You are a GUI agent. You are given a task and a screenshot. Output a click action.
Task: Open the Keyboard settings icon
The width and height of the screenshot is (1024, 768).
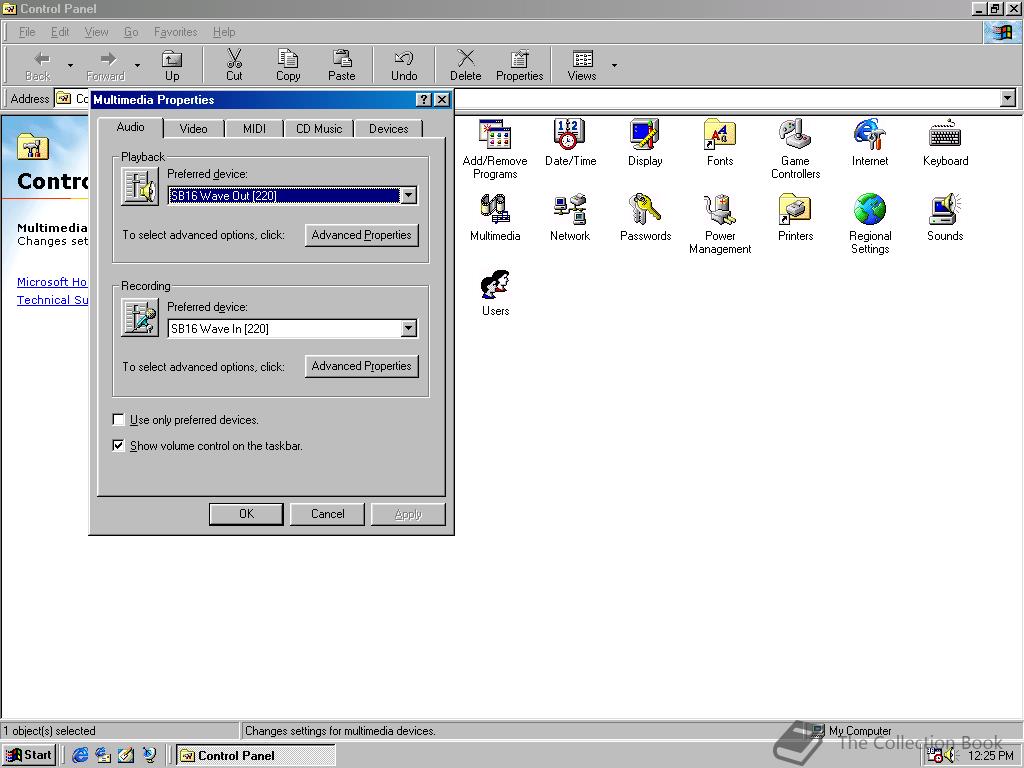click(945, 142)
